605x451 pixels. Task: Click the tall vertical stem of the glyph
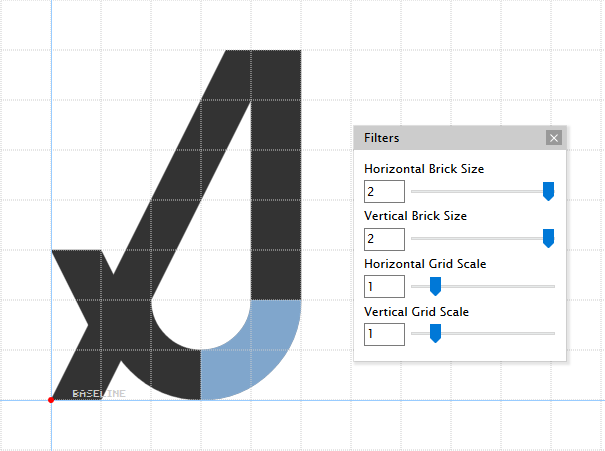pos(276,170)
